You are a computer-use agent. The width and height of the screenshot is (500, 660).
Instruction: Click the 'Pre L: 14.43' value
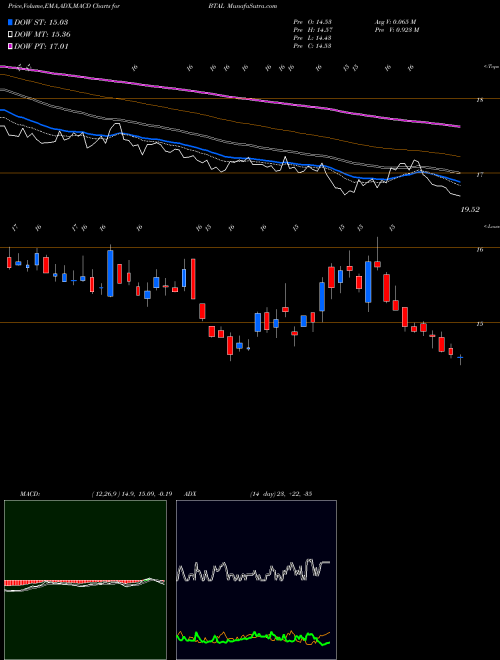312,38
